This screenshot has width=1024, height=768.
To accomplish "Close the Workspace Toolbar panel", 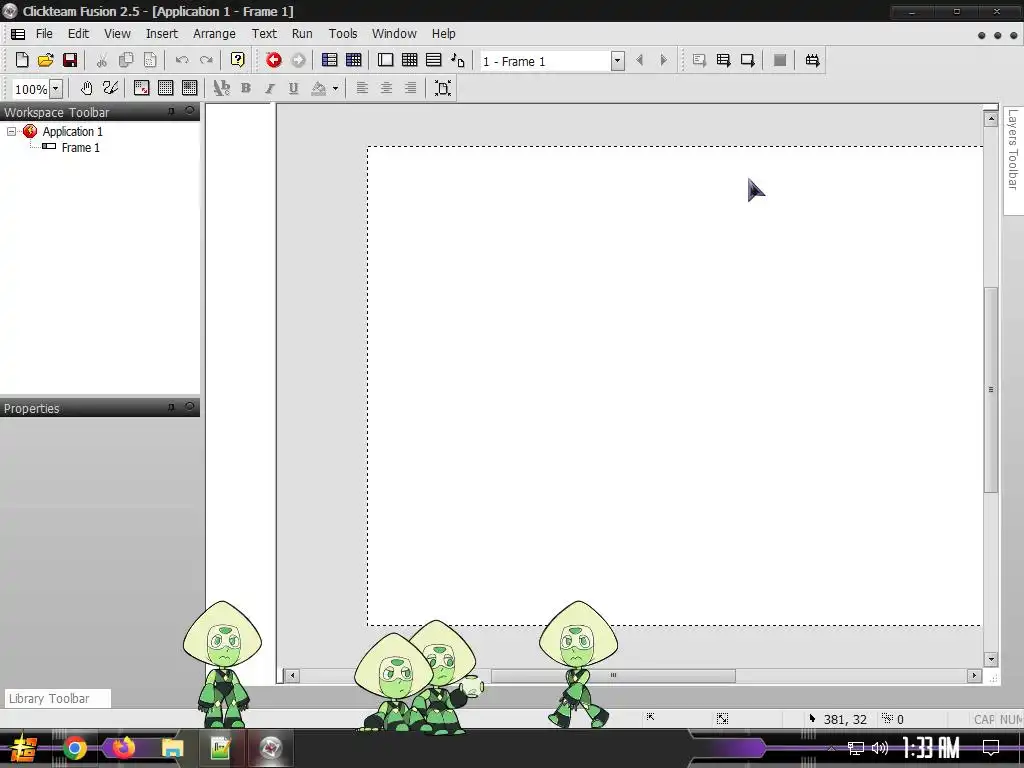I will tap(189, 112).
